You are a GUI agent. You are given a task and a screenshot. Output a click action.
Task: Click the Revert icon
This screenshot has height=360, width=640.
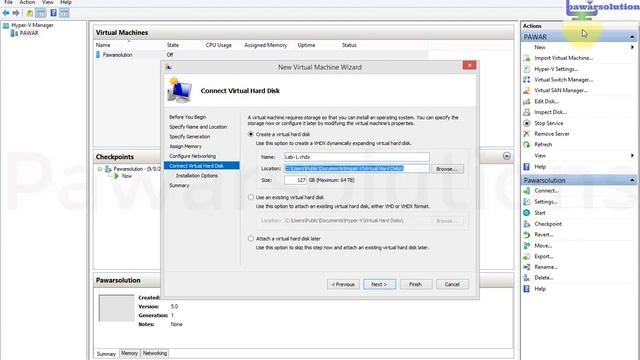click(527, 235)
